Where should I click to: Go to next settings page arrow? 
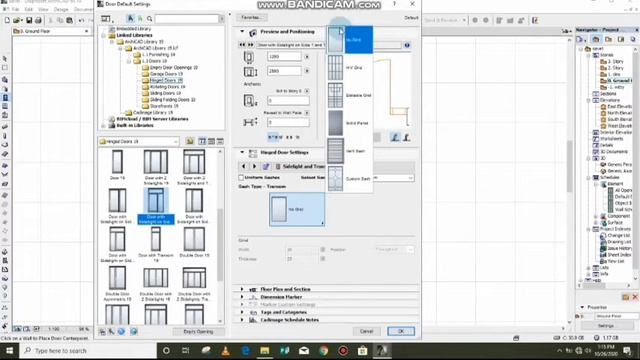[254, 166]
